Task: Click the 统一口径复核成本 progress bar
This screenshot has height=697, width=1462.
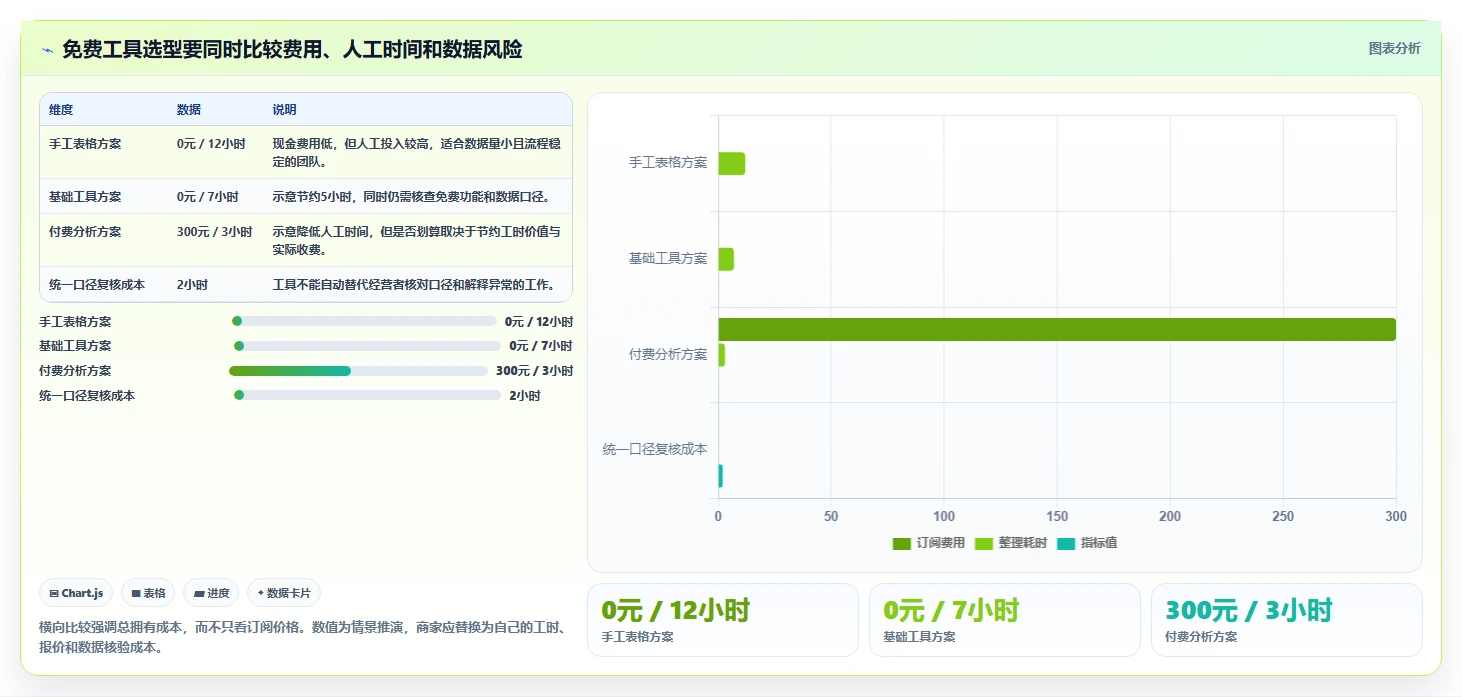Action: 367,395
